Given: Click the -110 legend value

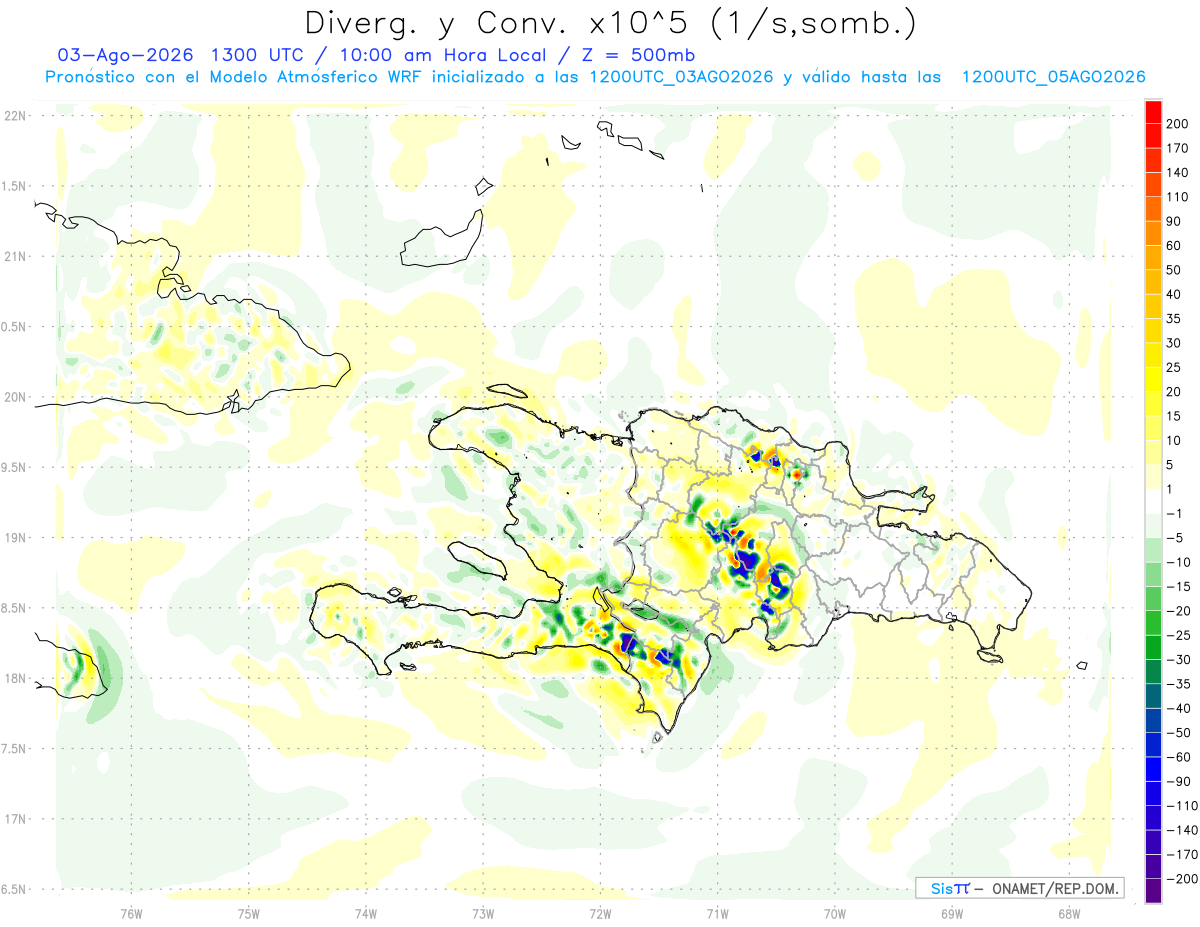Looking at the screenshot, I should (x=1182, y=806).
